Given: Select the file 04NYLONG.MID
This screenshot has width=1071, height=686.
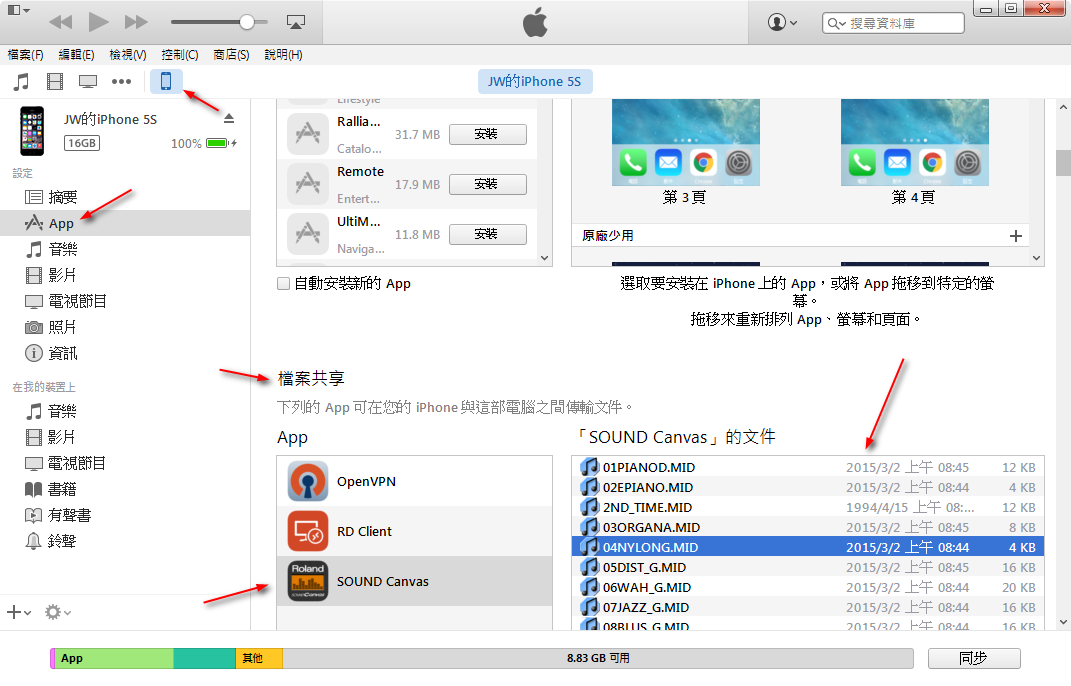Looking at the screenshot, I should point(808,547).
